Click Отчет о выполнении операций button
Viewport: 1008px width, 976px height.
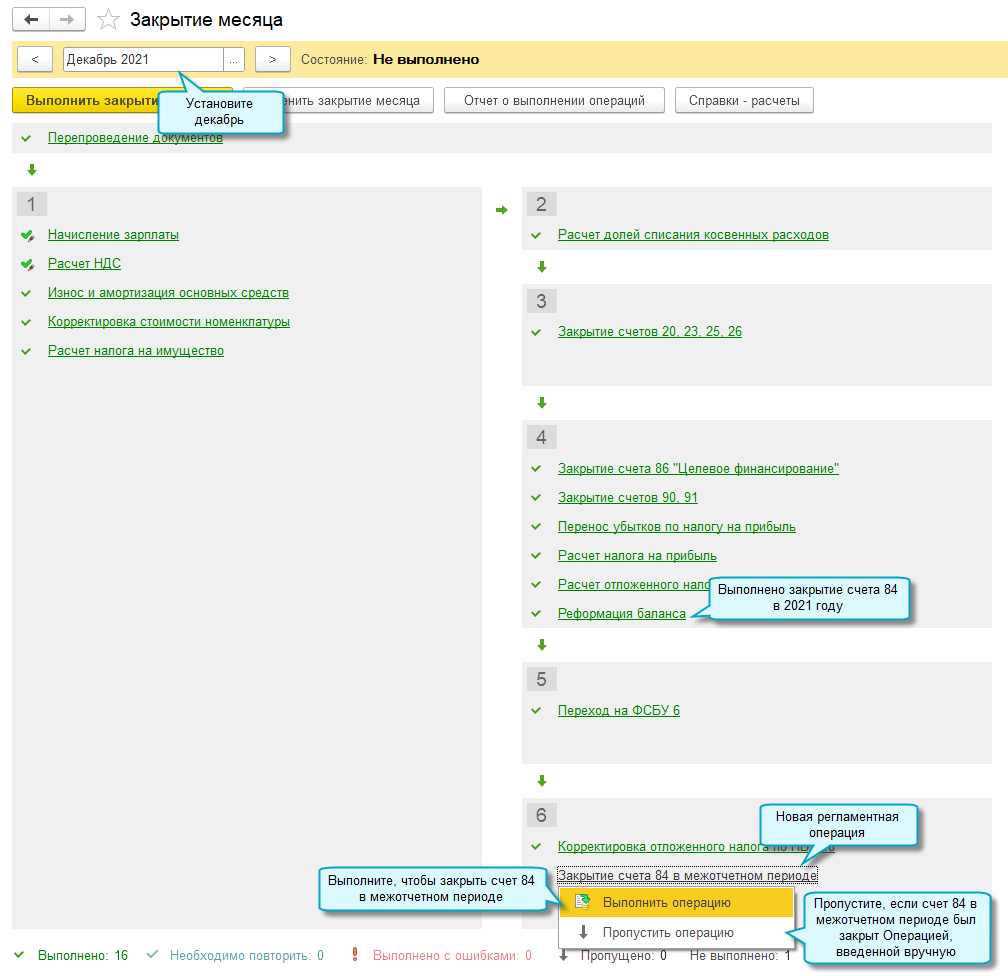[x=554, y=101]
